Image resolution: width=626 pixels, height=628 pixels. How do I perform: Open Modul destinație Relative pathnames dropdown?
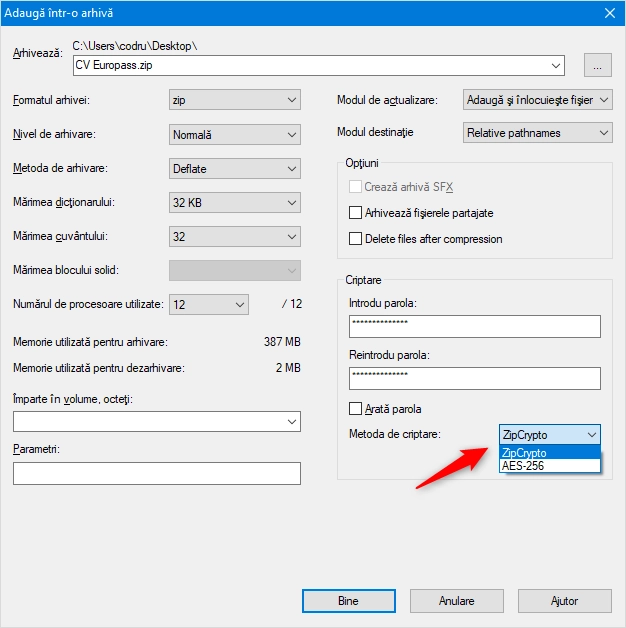point(537,133)
